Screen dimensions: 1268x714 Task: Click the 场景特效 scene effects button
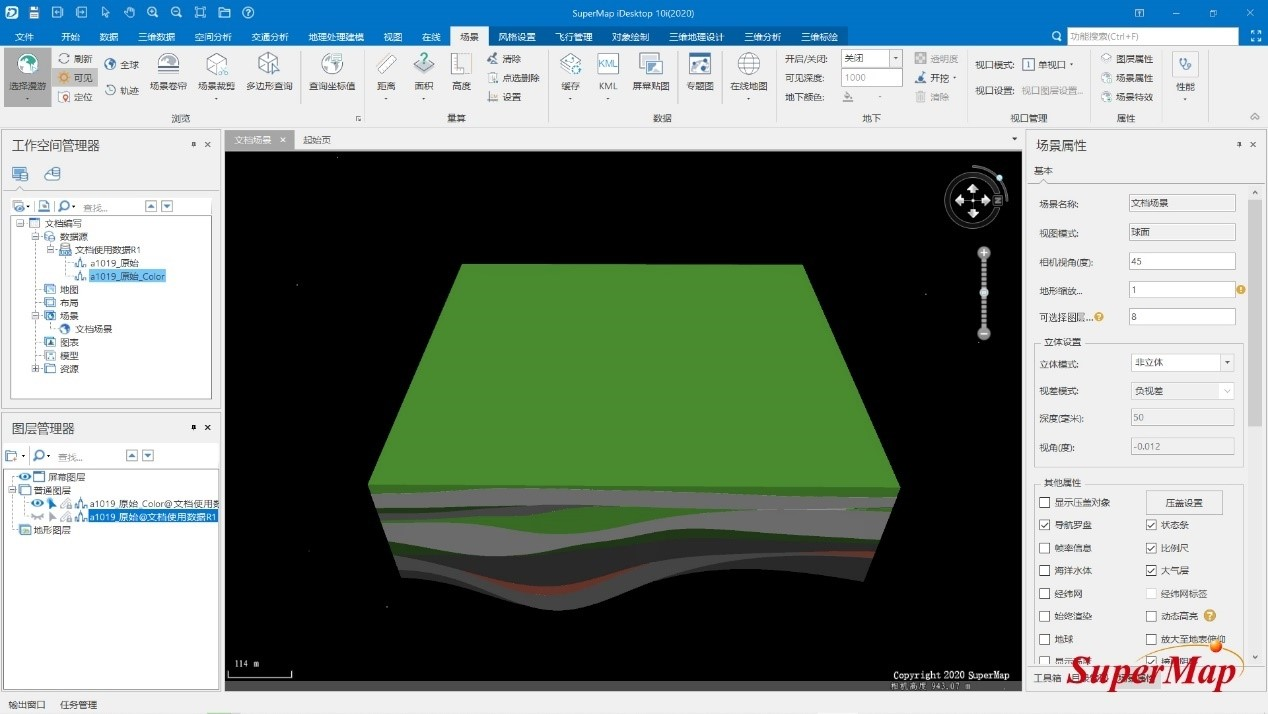(x=1133, y=97)
